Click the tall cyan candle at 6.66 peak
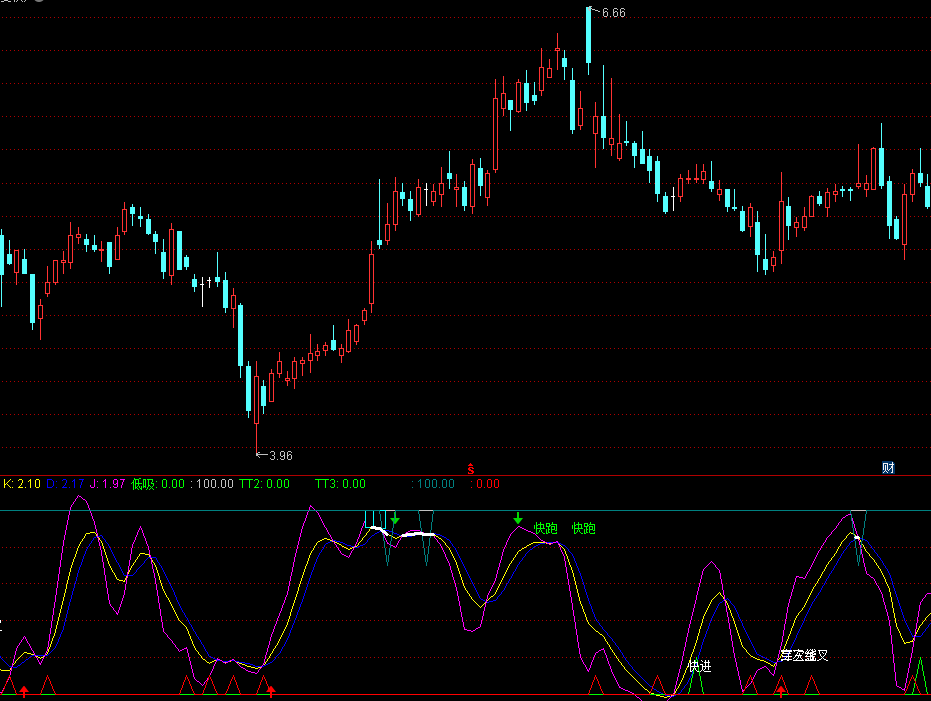The image size is (931, 701). 588,36
